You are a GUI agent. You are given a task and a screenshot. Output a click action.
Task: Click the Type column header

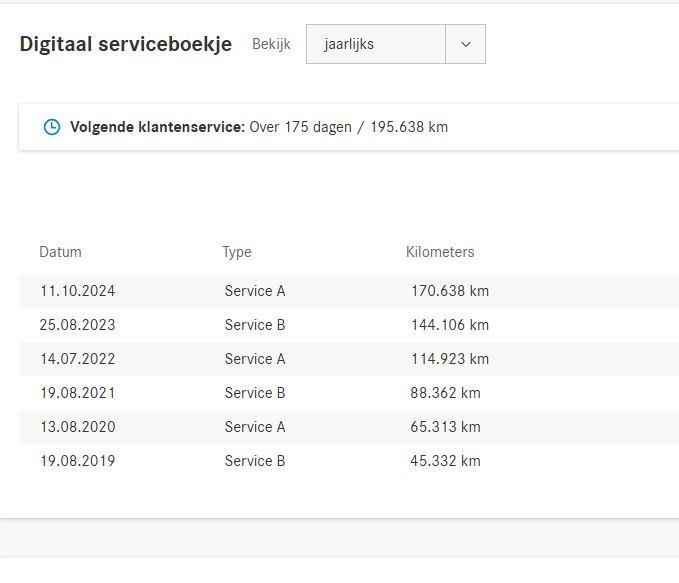pos(237,252)
